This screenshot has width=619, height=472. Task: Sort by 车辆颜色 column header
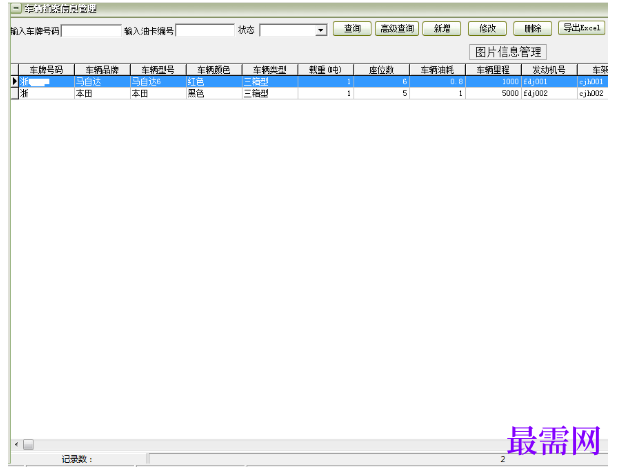tap(214, 70)
